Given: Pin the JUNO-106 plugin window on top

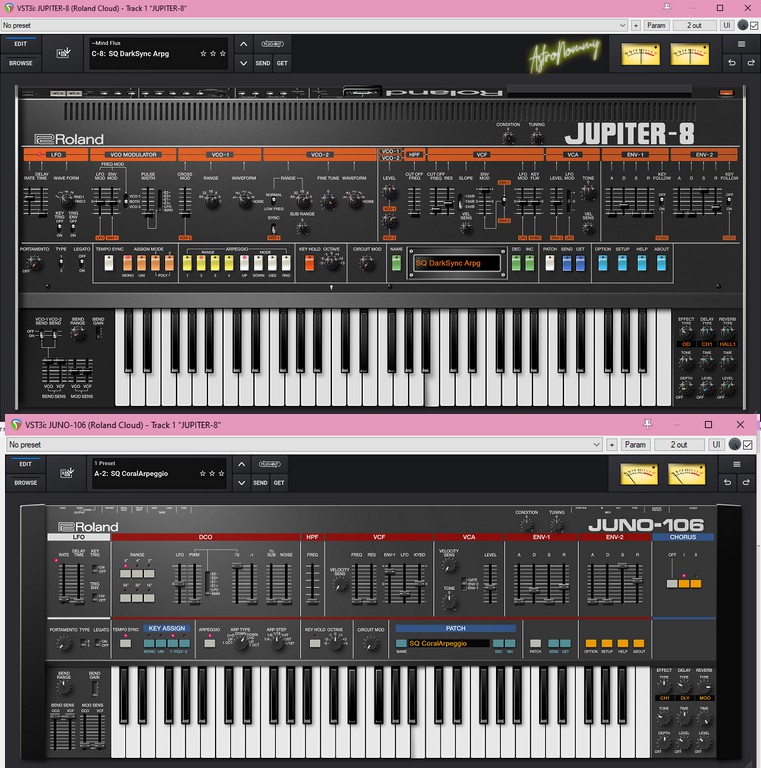Looking at the screenshot, I should coord(647,424).
